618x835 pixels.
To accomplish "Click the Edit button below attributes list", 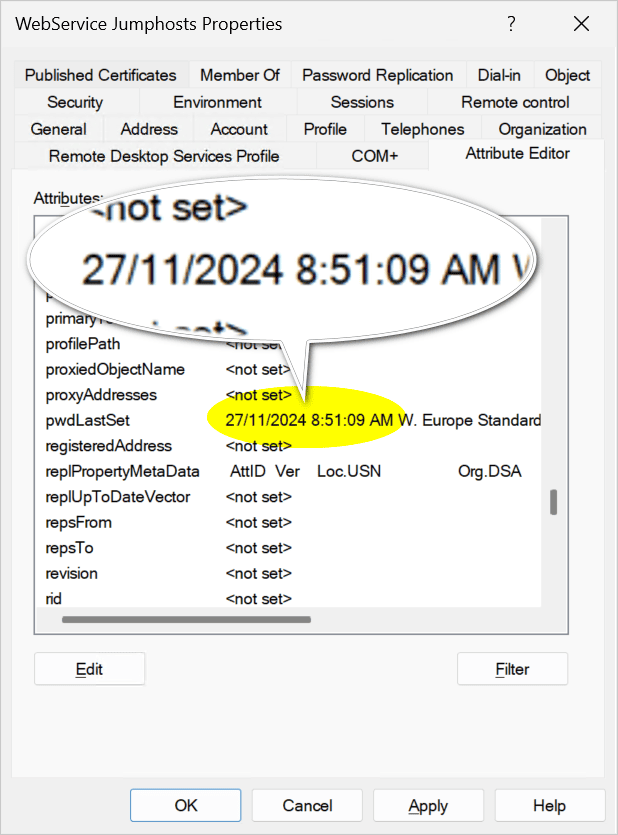I will point(89,669).
